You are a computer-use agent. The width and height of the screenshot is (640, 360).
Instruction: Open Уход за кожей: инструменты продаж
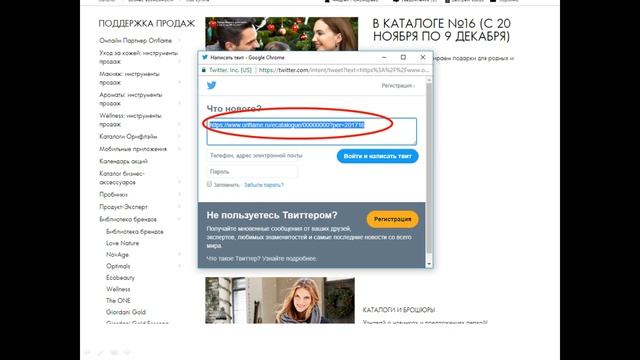pyautogui.click(x=138, y=57)
